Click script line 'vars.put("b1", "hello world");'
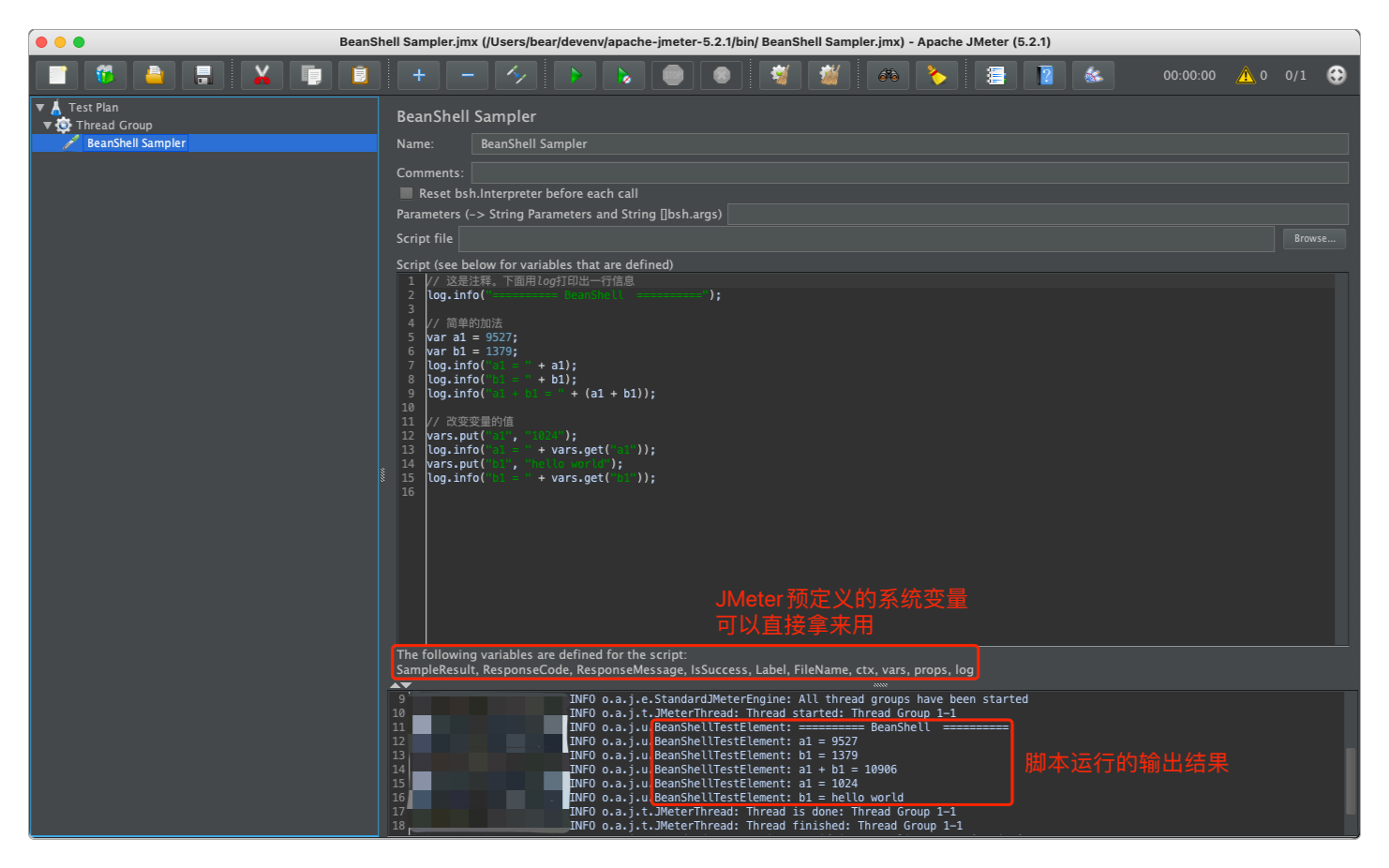The height and width of the screenshot is (868, 1389). click(x=525, y=464)
